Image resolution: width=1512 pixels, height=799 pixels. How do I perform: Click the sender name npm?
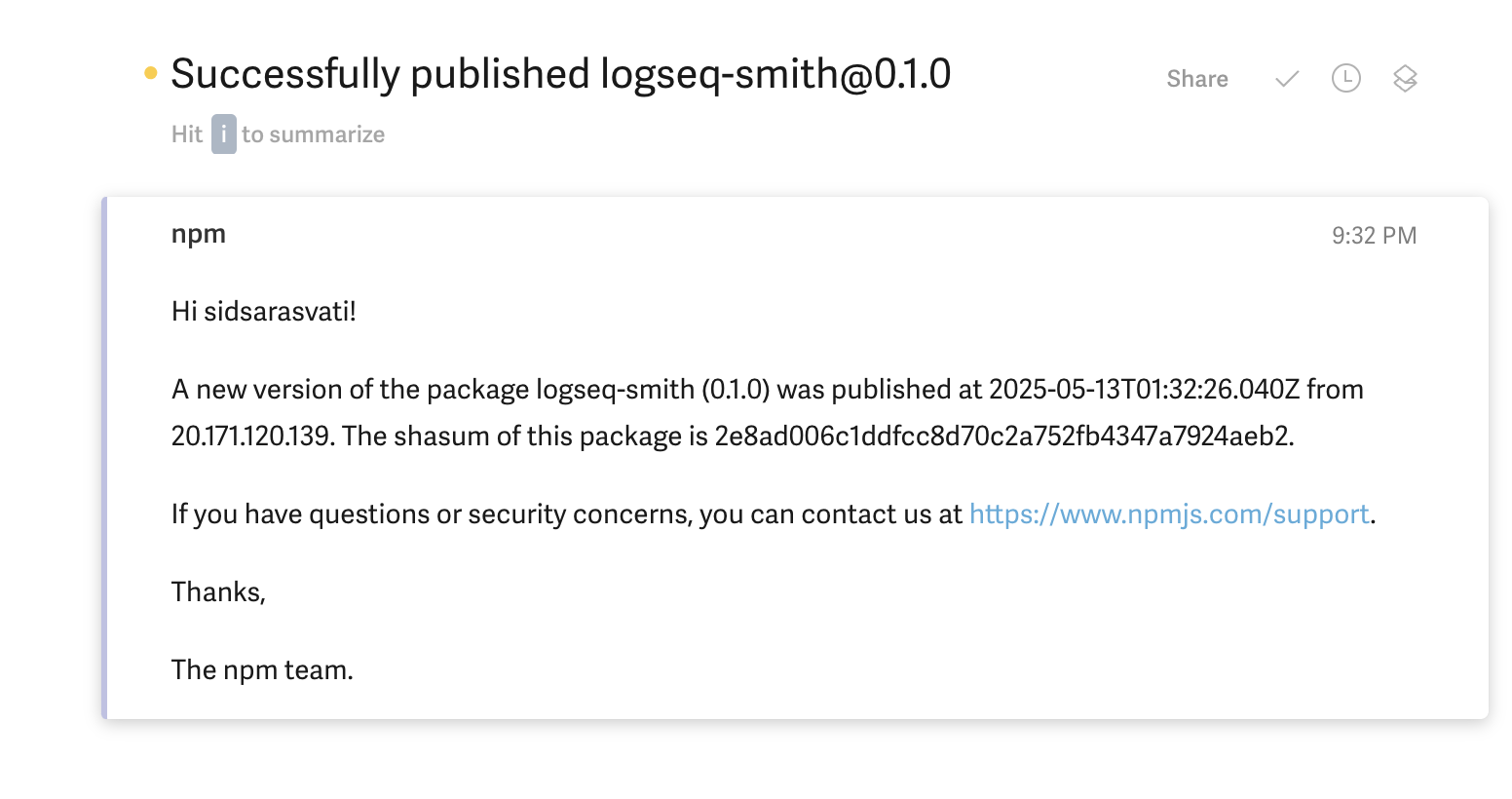tap(199, 234)
